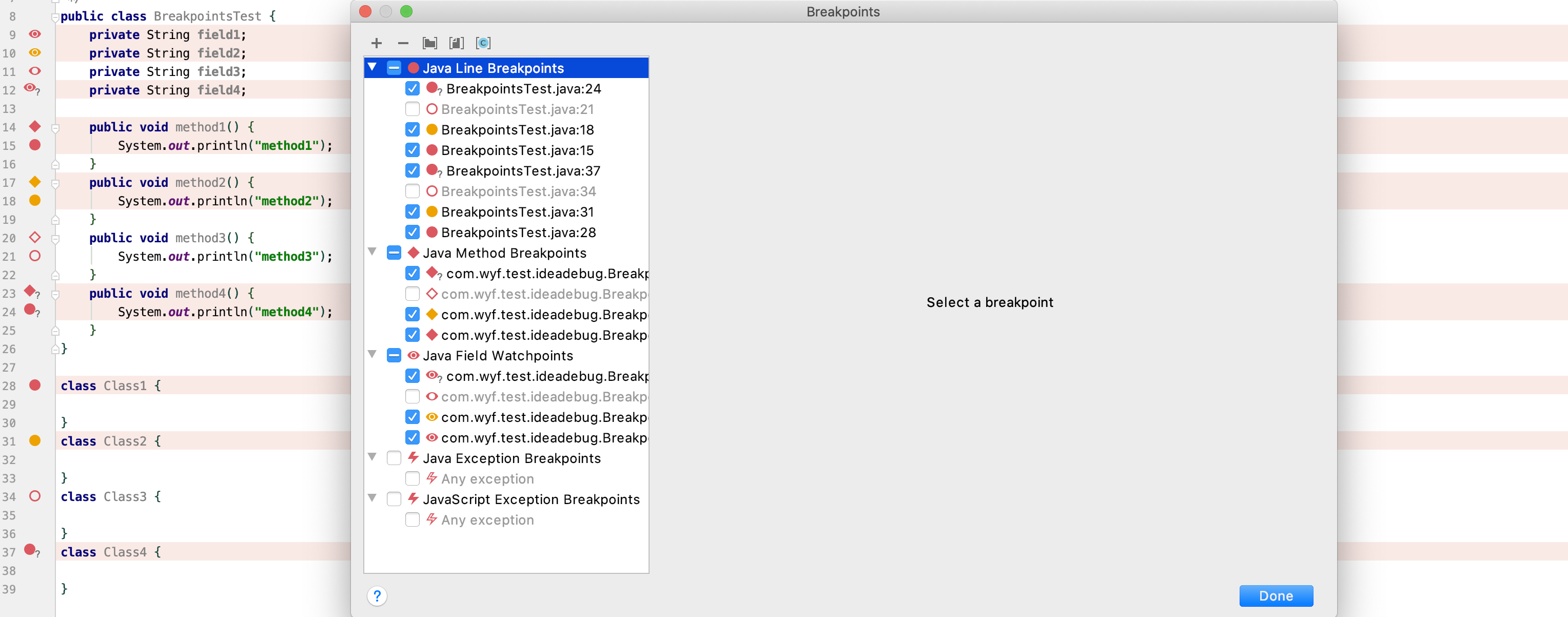Click 'Class4' text in the editor

point(125,551)
